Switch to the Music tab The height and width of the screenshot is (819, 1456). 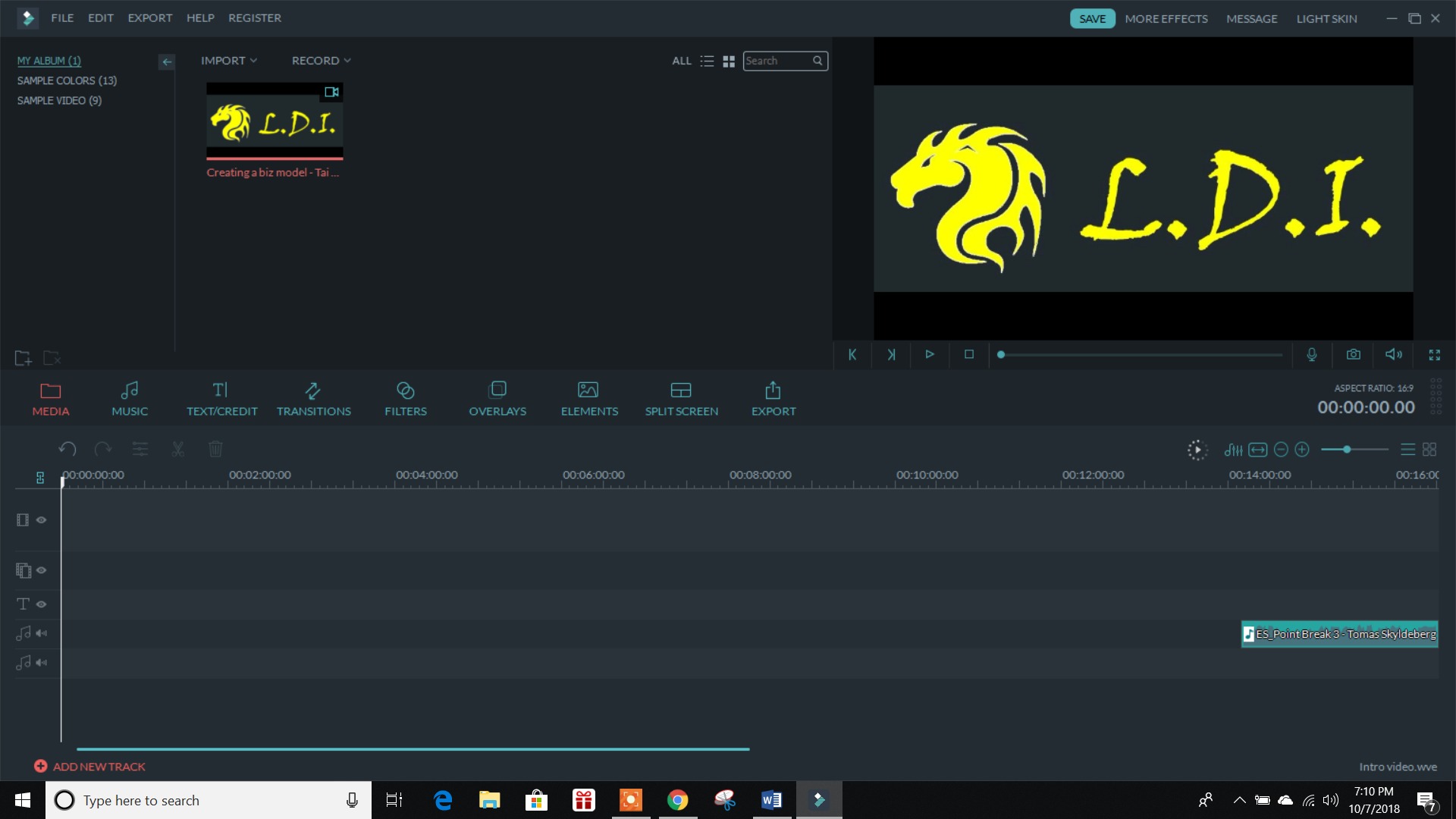pyautogui.click(x=129, y=397)
